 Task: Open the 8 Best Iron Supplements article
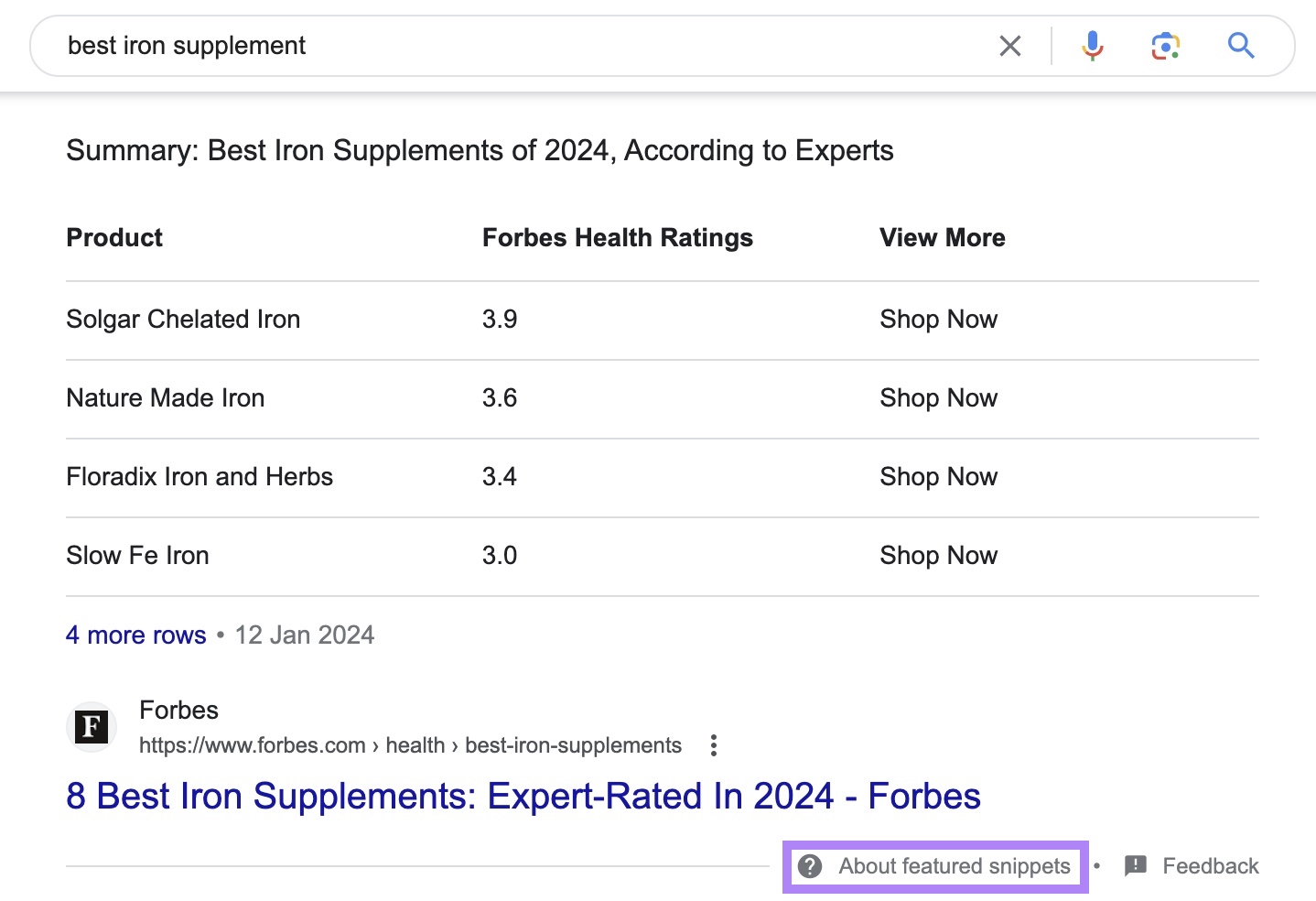(x=523, y=797)
